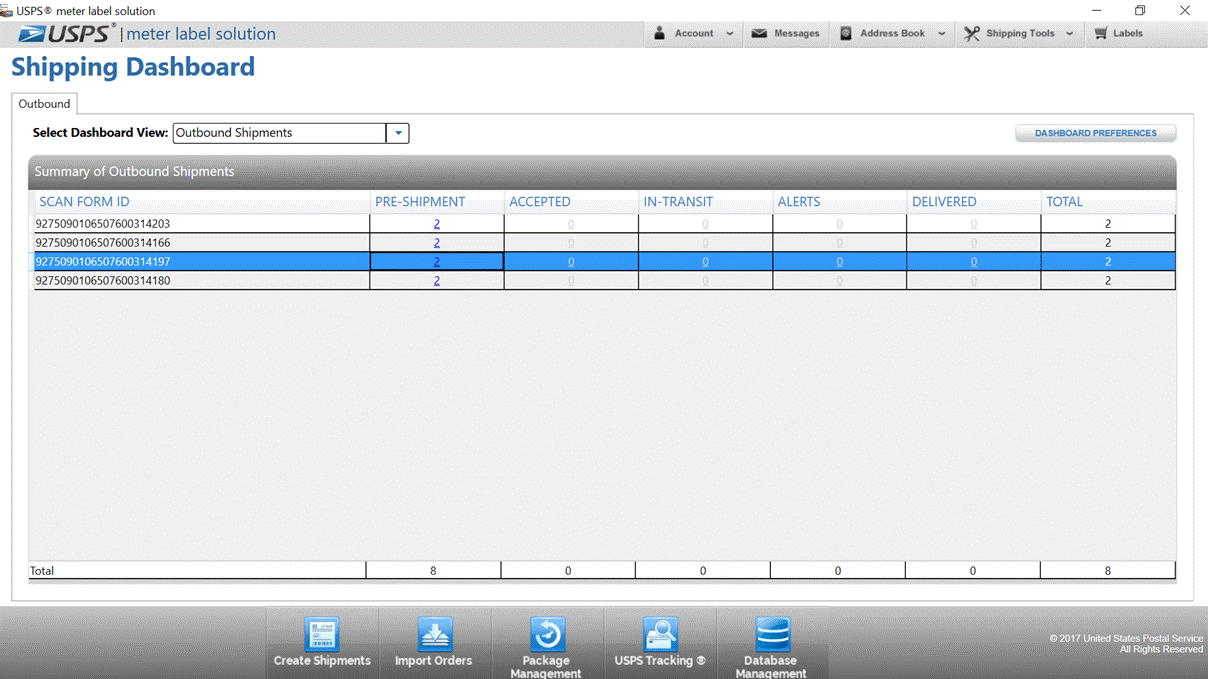This screenshot has width=1208, height=679.
Task: Open pre-shipment link for form ending 314197
Action: [437, 262]
